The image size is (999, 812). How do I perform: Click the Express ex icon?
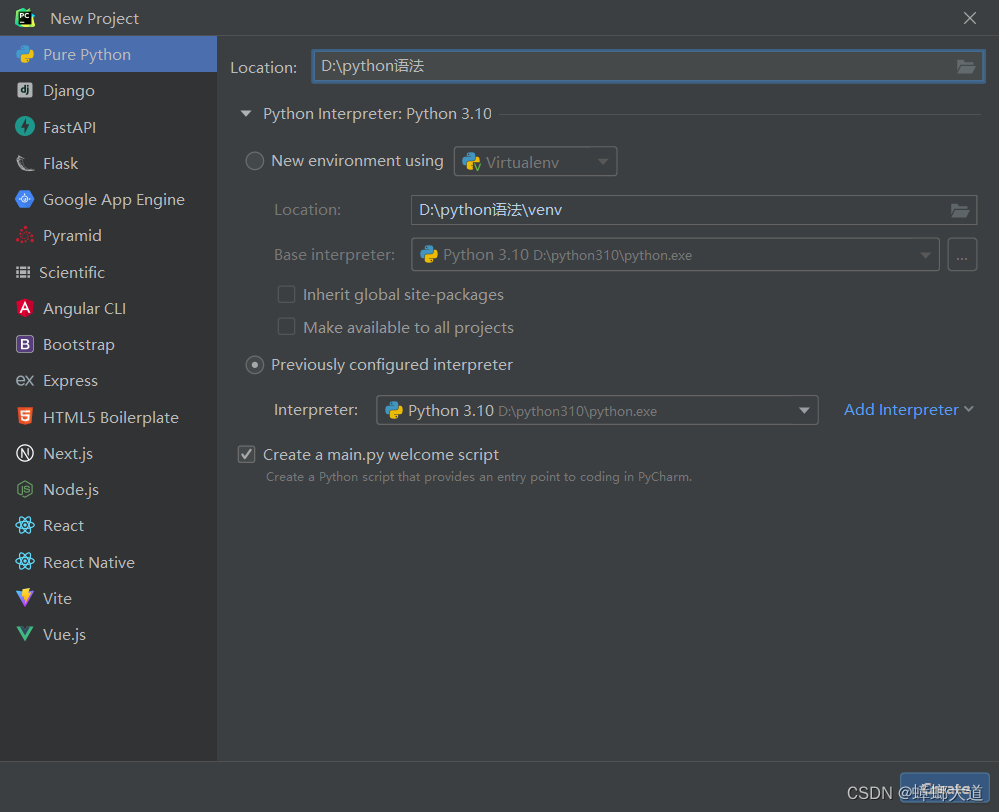(x=25, y=381)
